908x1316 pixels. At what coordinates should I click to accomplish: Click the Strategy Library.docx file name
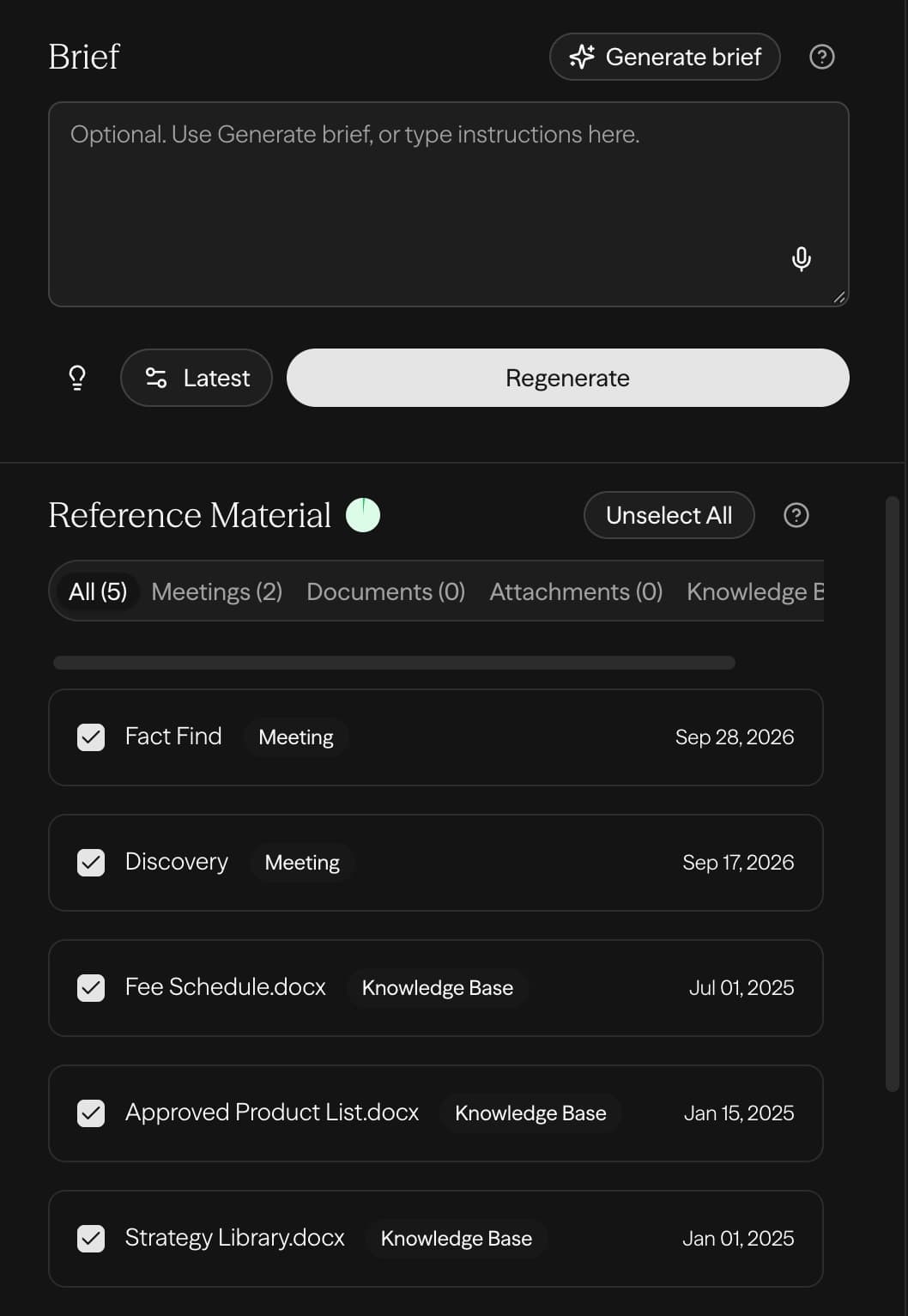click(x=235, y=1238)
